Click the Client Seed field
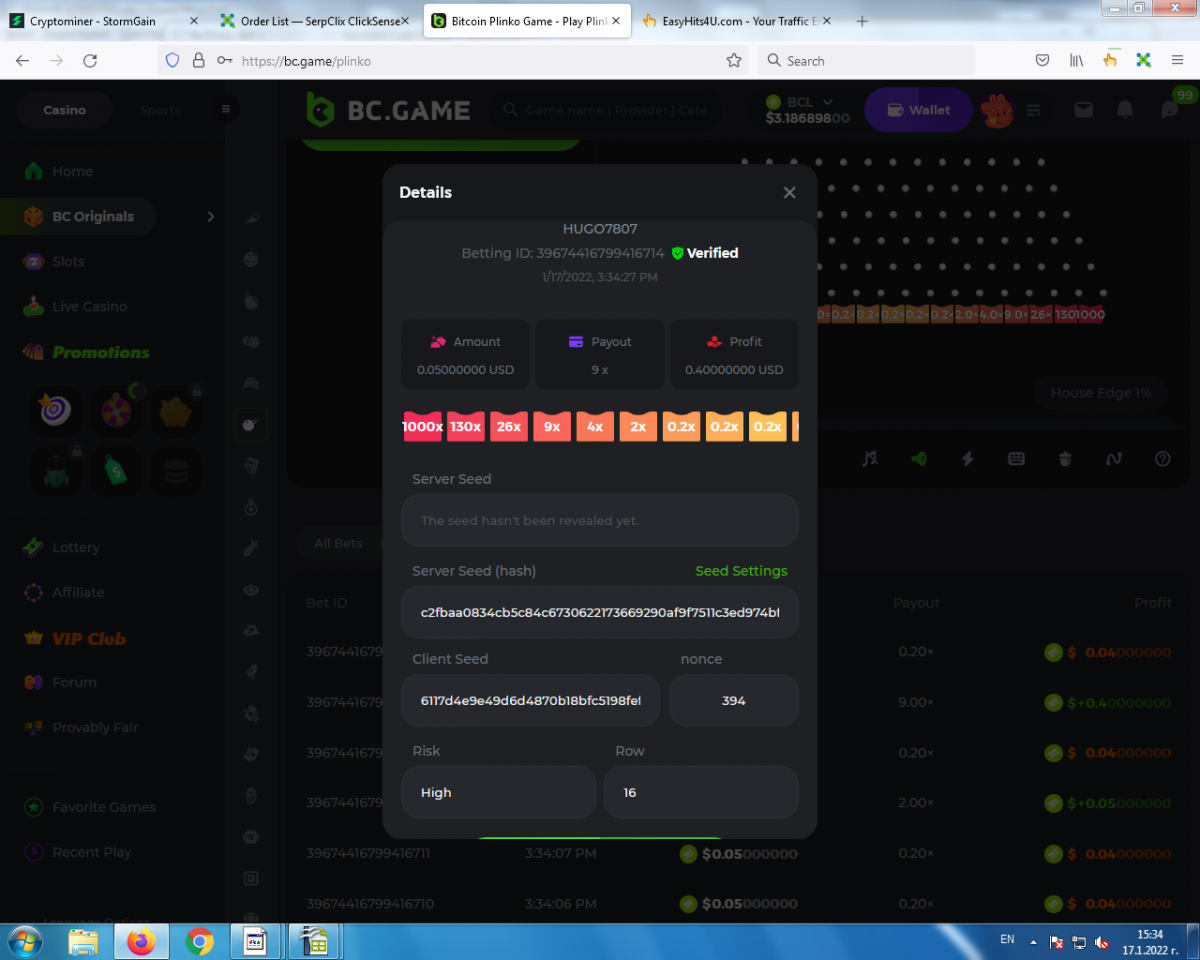 530,701
